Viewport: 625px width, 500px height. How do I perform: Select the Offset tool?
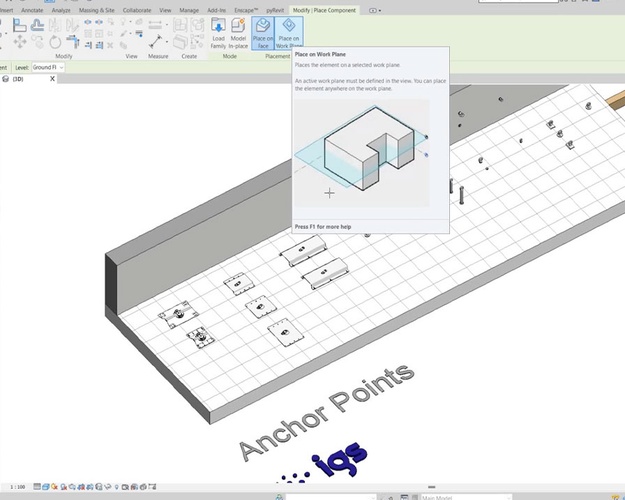(37, 25)
